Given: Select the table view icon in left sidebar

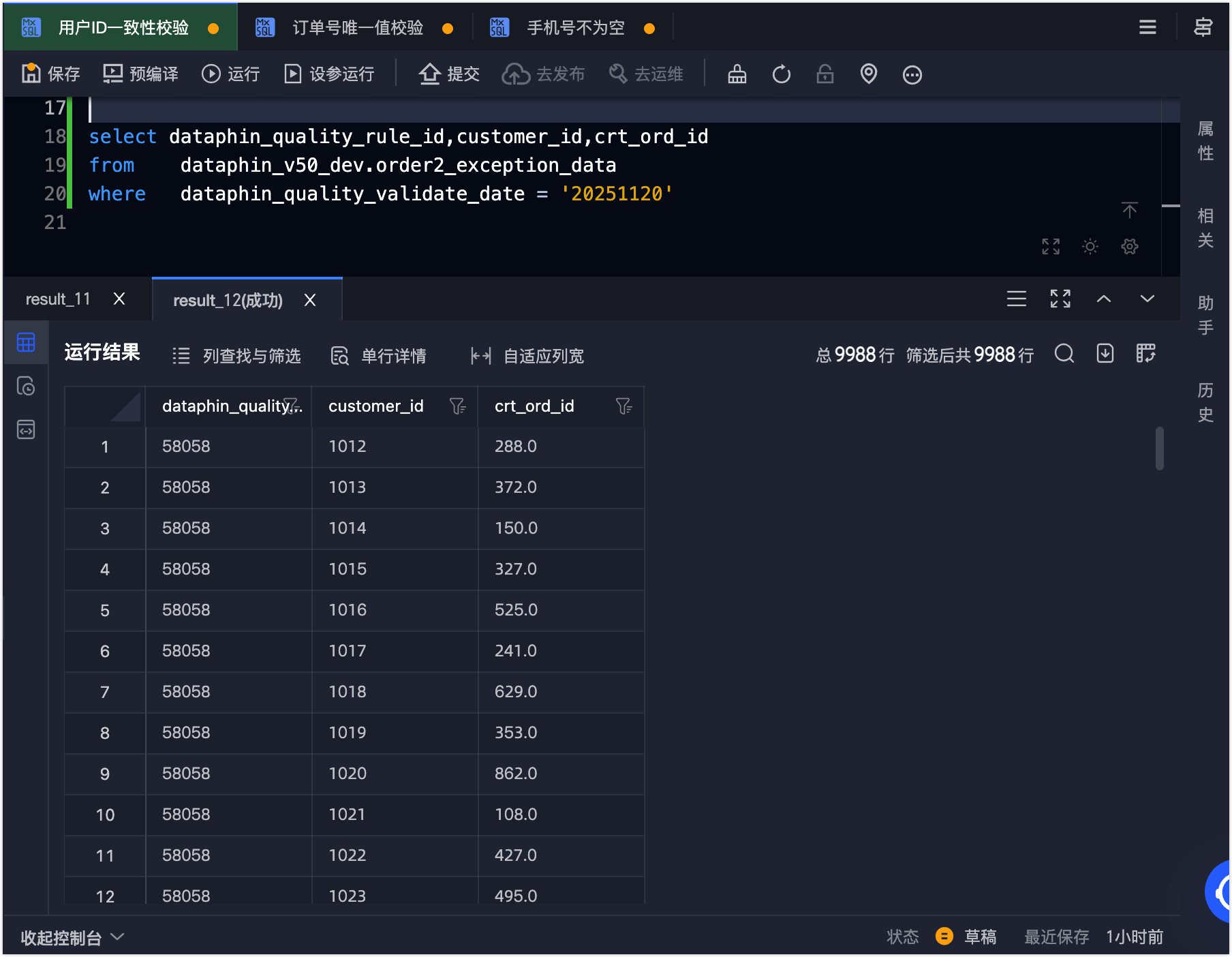Looking at the screenshot, I should coord(26,342).
